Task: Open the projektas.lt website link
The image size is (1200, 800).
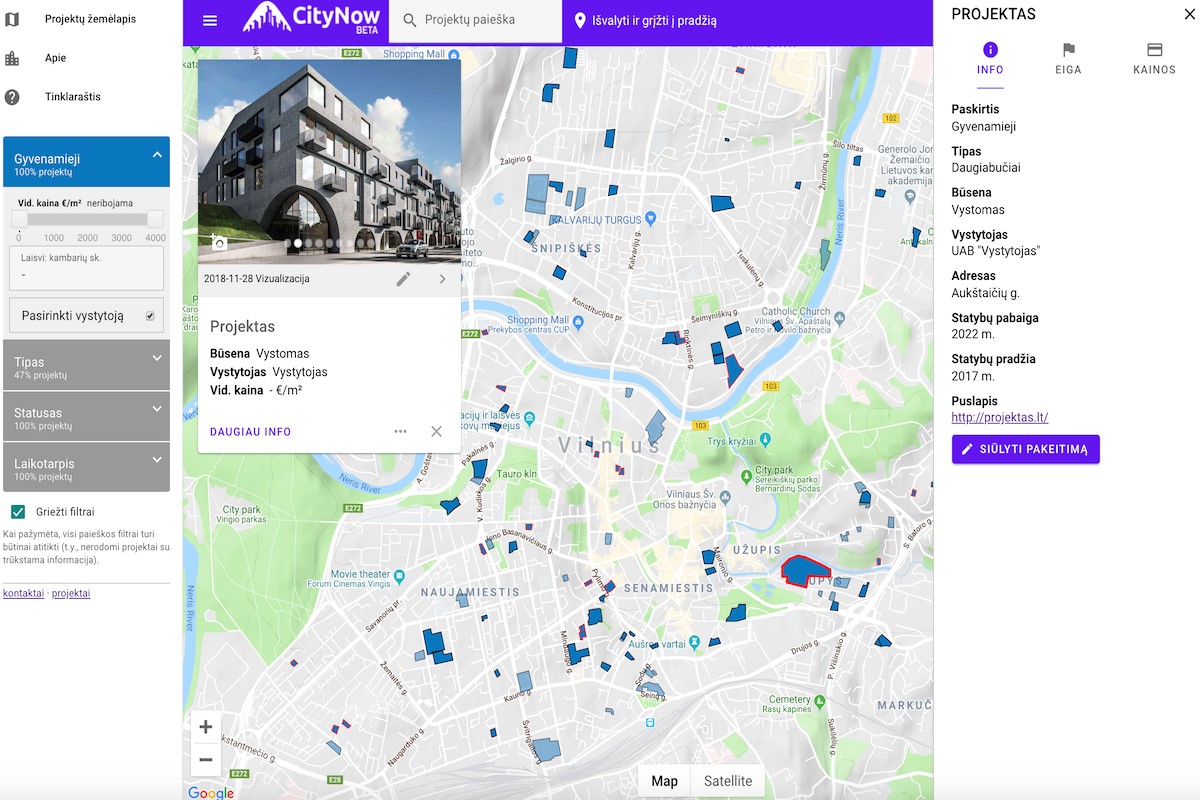Action: tap(1000, 418)
